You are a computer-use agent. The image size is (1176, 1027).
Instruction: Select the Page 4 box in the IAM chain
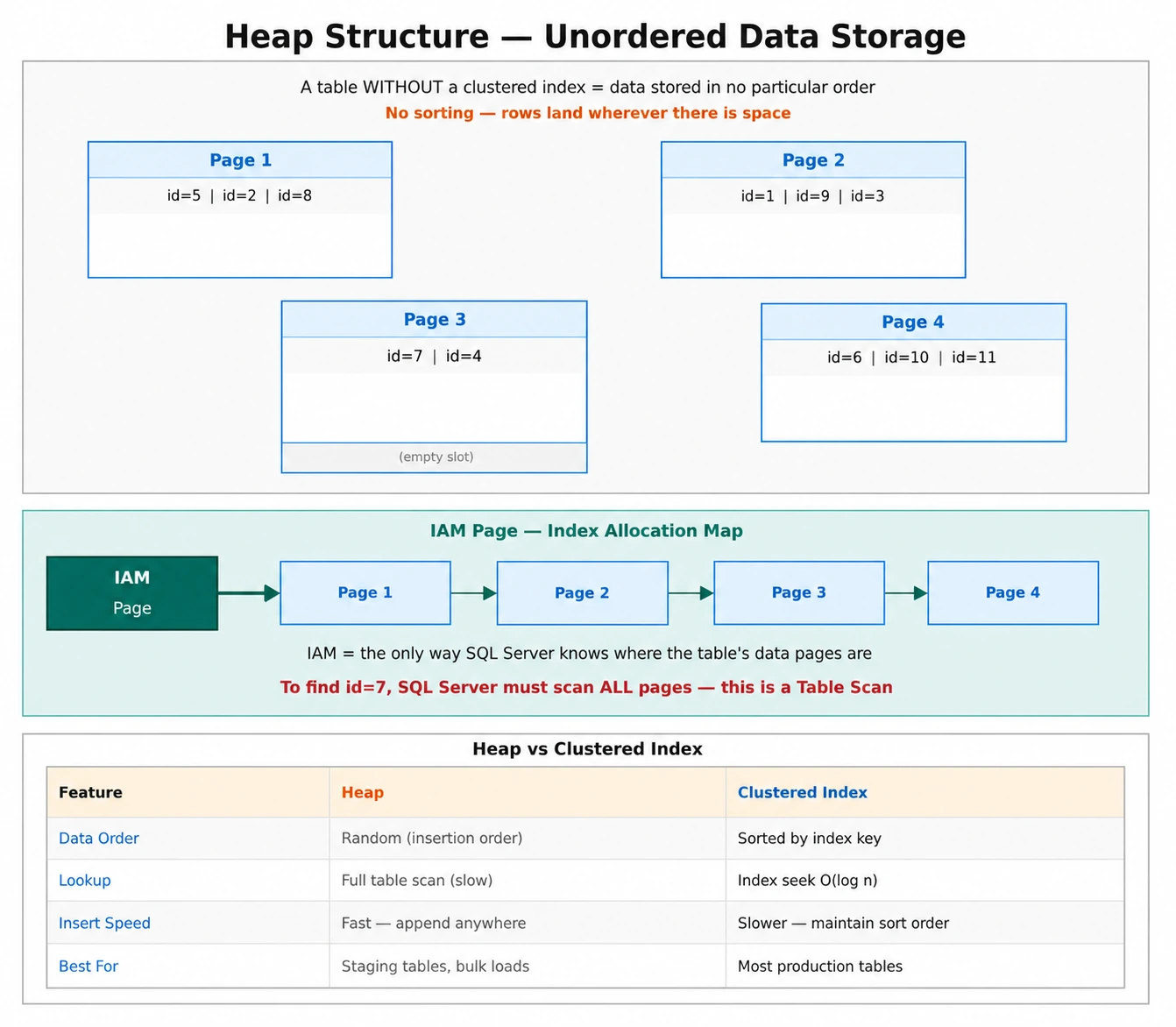(x=1013, y=593)
